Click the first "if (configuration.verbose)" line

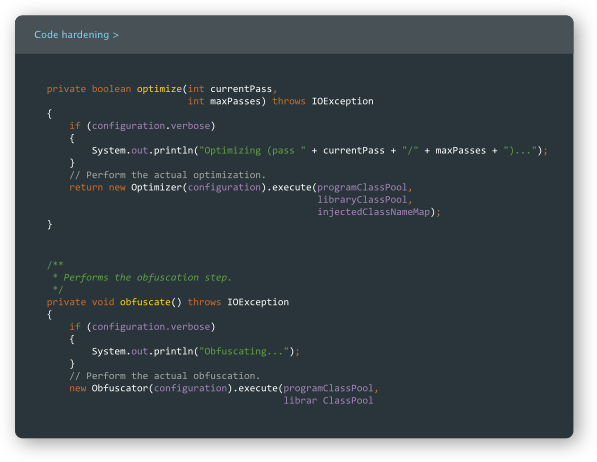[142, 126]
